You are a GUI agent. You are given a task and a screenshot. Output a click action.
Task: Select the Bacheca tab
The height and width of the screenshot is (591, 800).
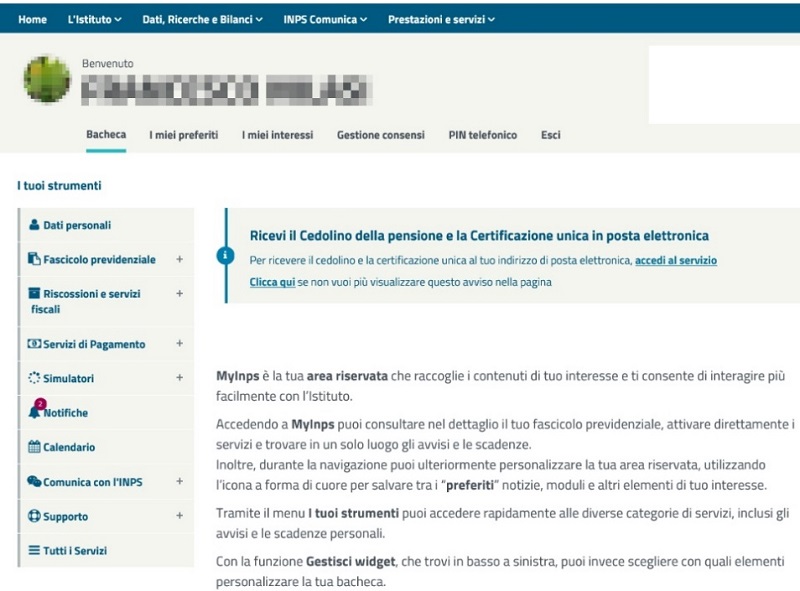click(106, 134)
